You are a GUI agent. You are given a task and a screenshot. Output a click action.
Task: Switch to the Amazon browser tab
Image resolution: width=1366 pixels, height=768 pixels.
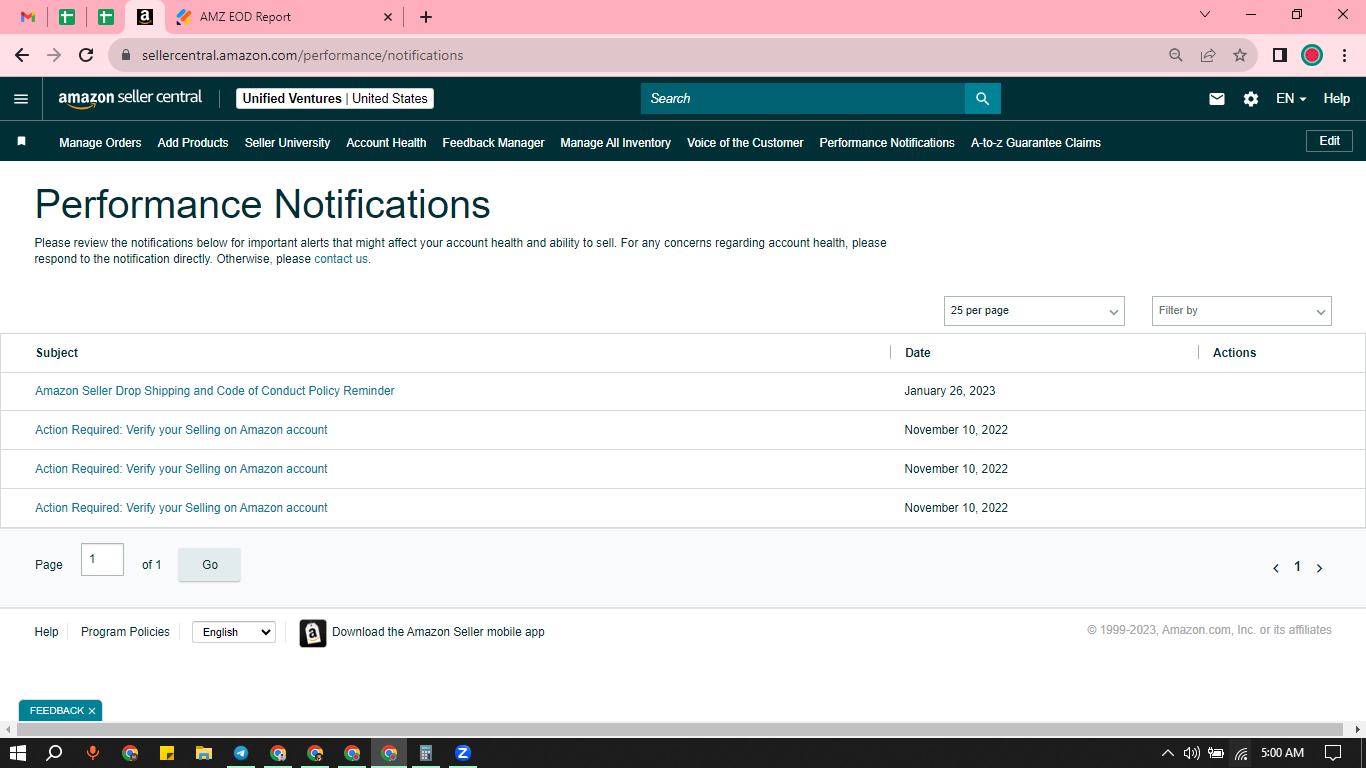145,17
